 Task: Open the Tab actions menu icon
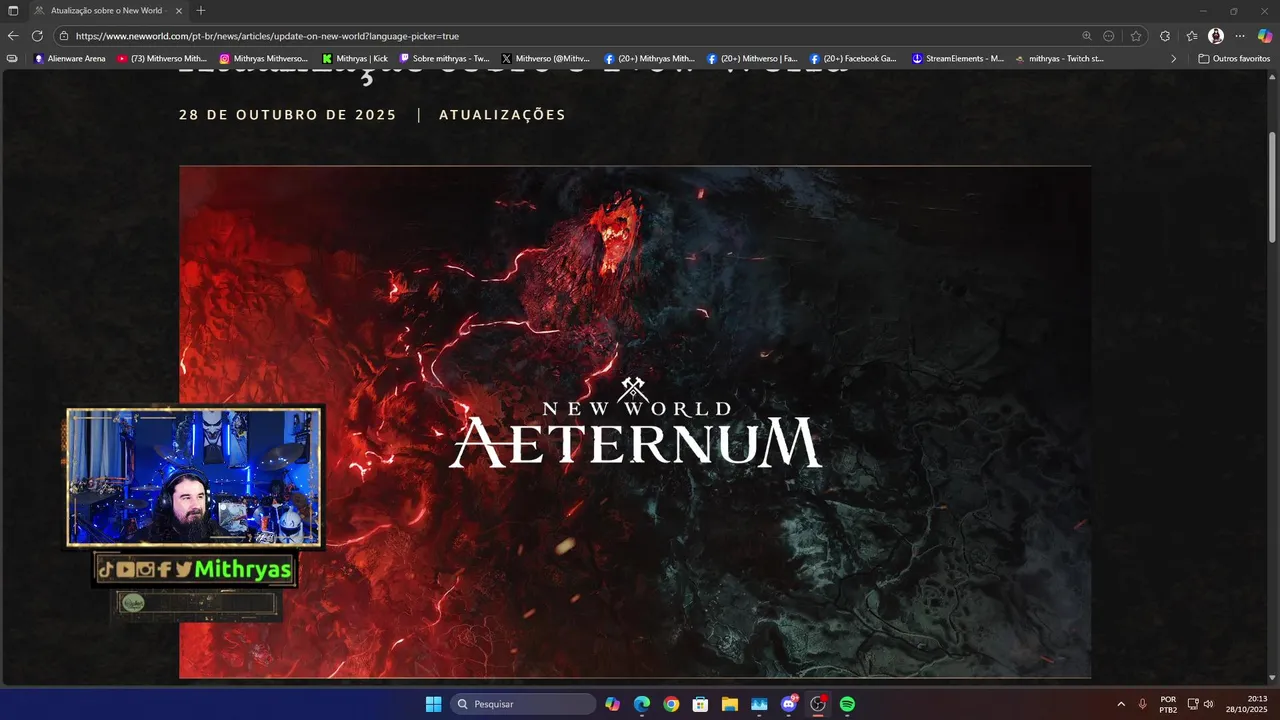pyautogui.click(x=13, y=11)
